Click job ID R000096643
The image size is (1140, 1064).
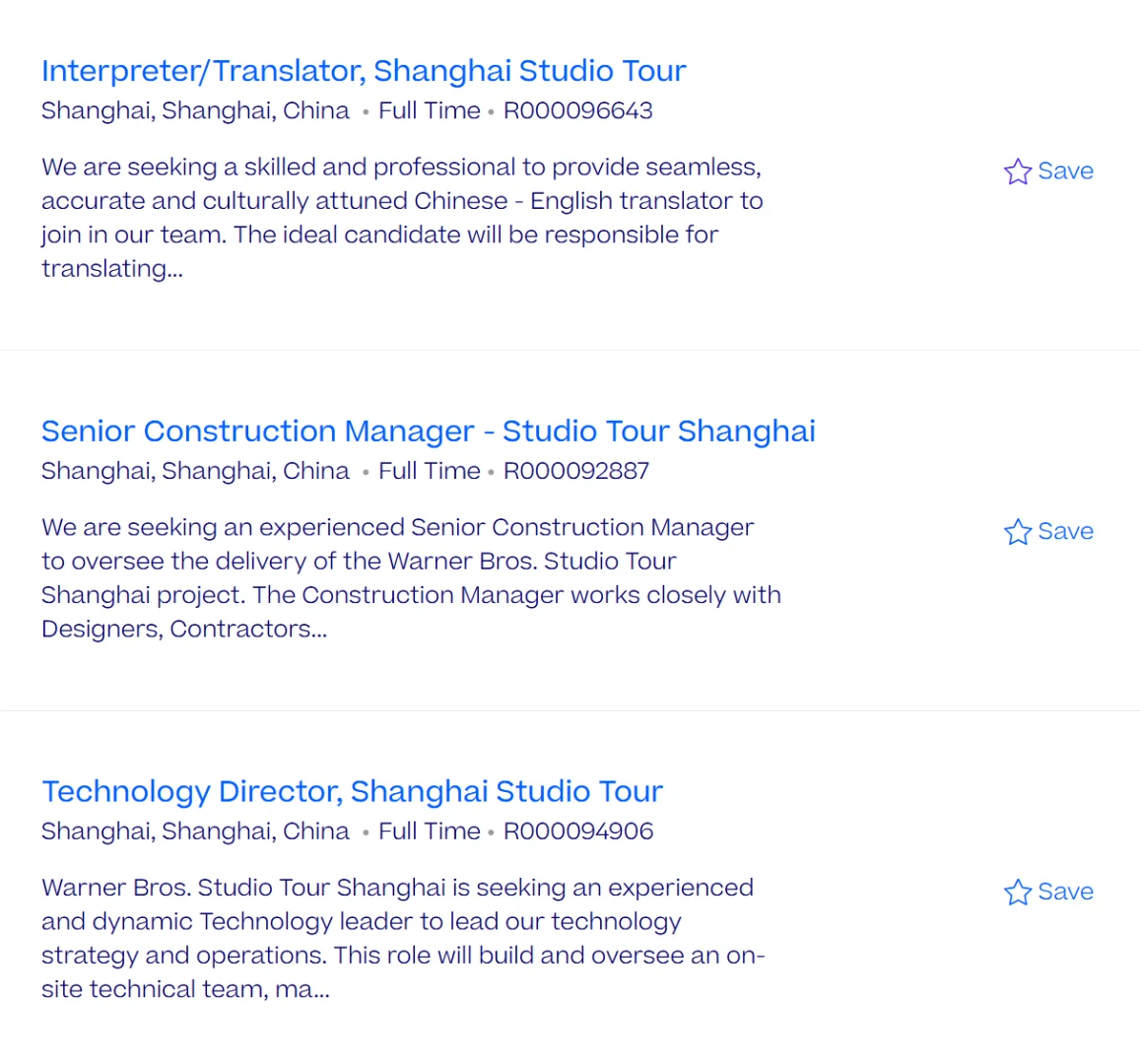pos(577,111)
